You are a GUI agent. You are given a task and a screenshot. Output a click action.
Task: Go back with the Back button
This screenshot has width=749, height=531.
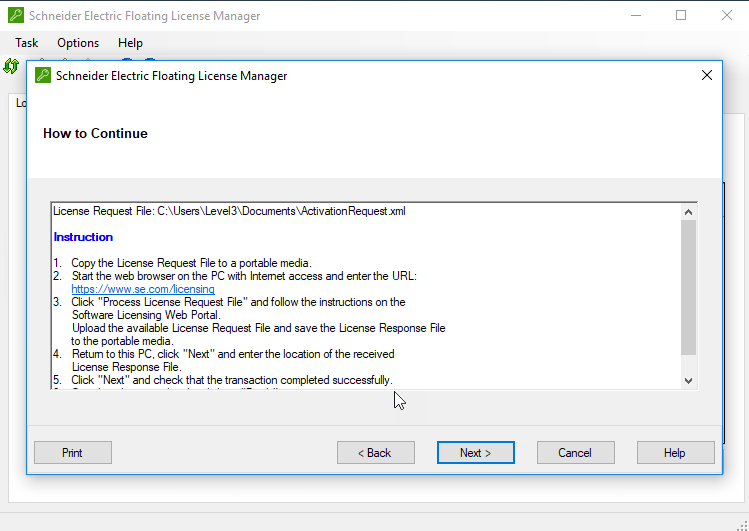coord(375,452)
